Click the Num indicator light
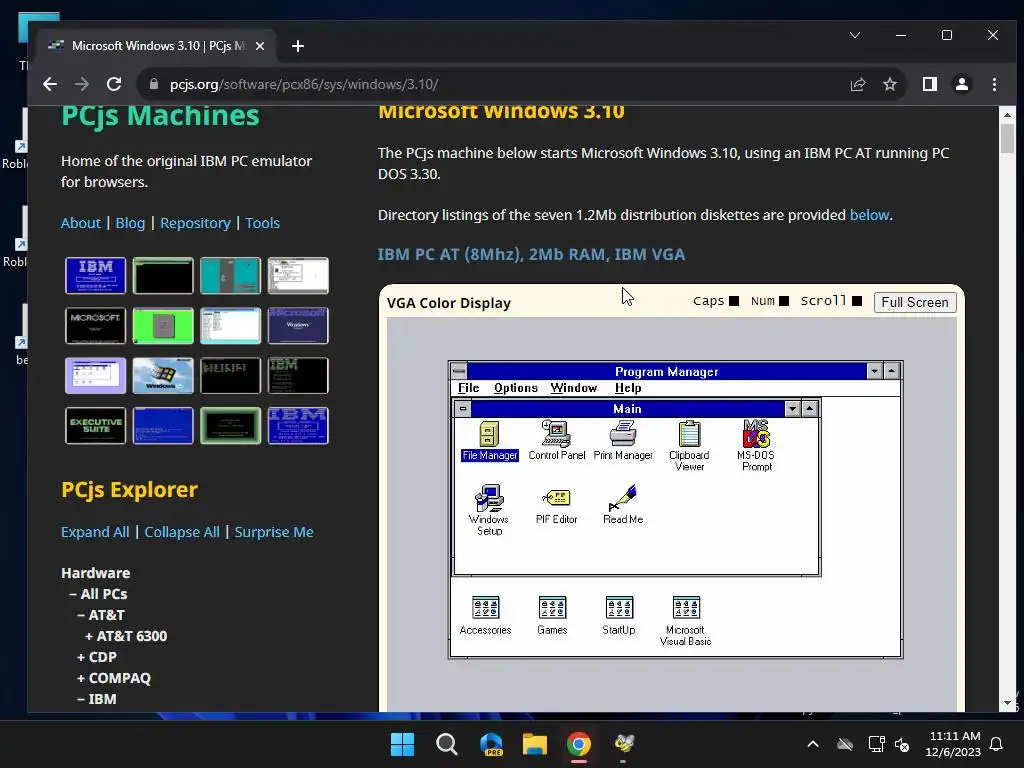This screenshot has height=768, width=1024. [x=784, y=301]
